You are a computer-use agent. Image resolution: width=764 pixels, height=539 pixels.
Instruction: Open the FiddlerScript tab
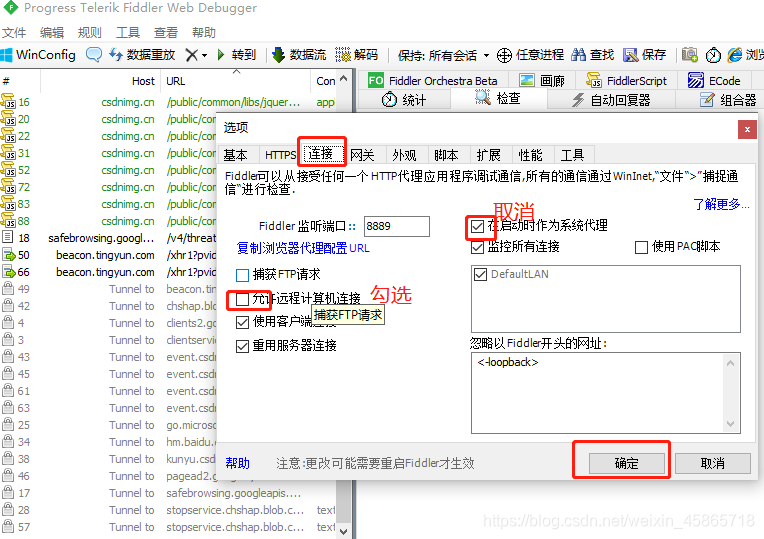[x=626, y=80]
